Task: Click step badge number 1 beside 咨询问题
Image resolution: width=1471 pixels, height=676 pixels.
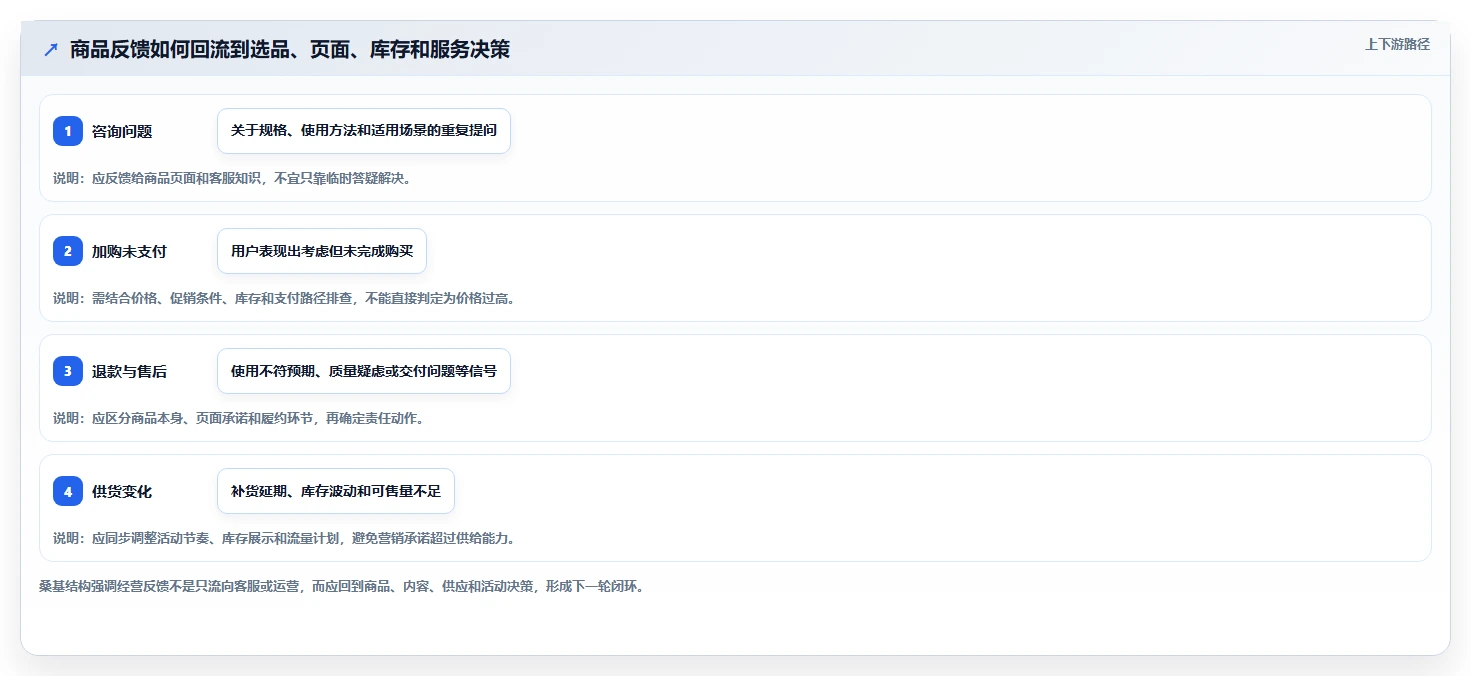Action: (x=68, y=131)
